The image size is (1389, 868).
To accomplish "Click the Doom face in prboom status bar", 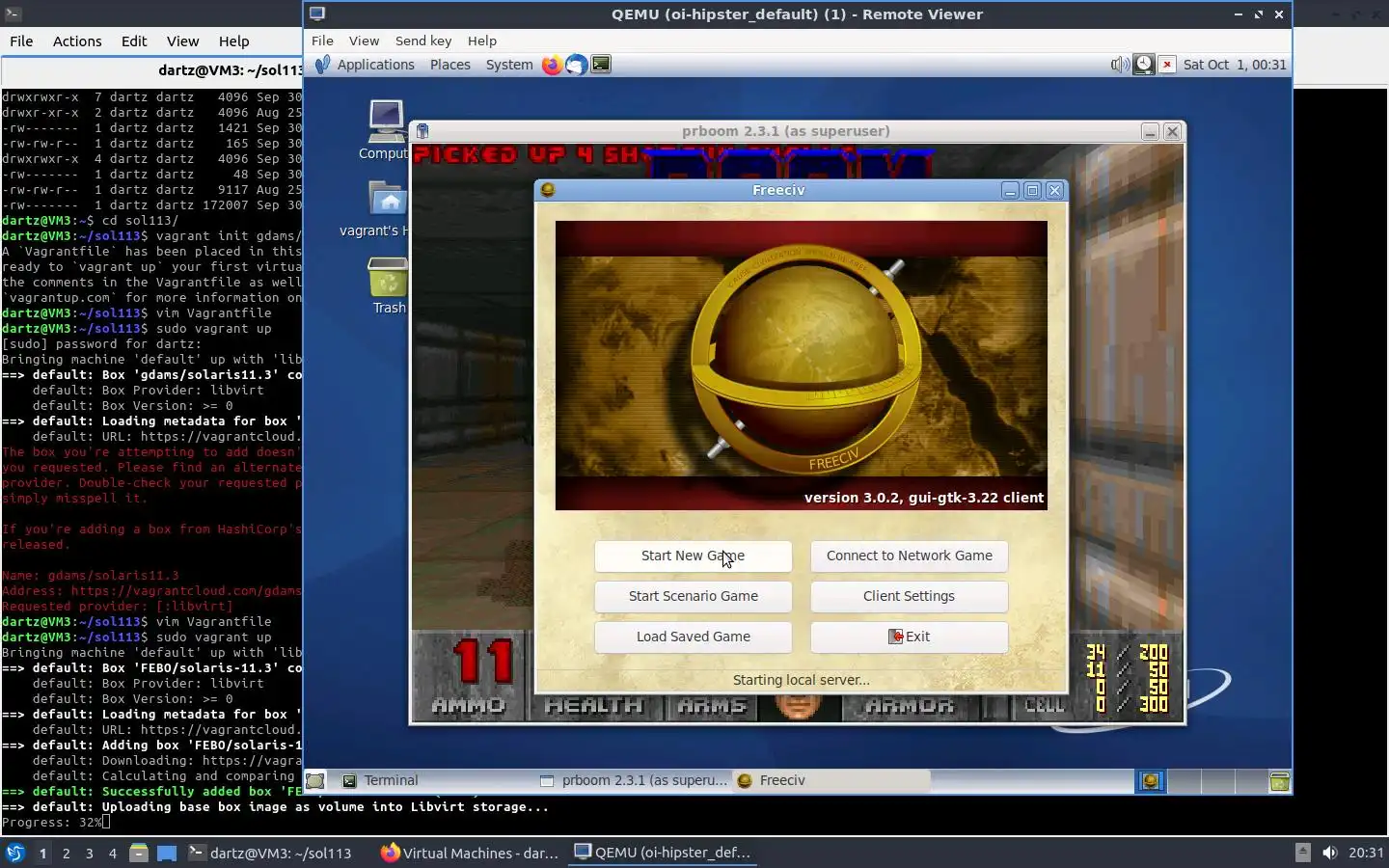I will tap(799, 706).
